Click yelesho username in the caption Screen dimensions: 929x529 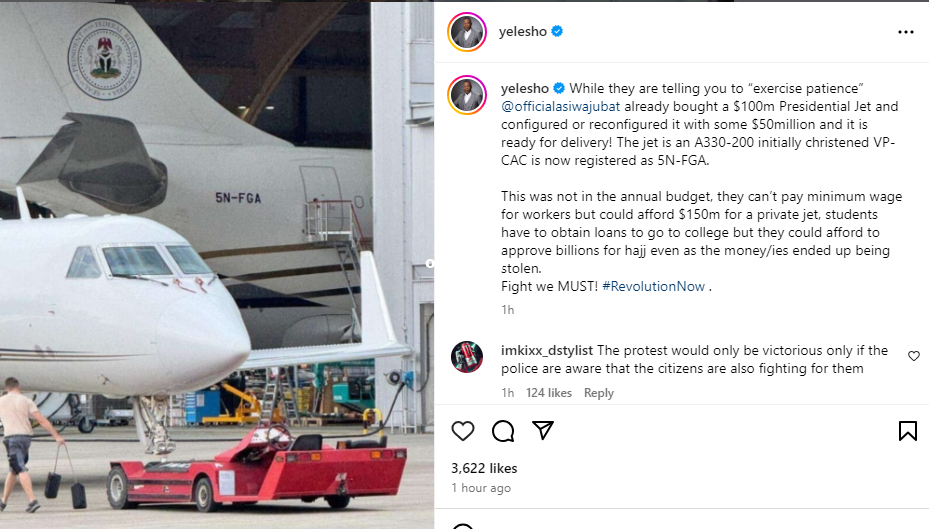coord(525,87)
